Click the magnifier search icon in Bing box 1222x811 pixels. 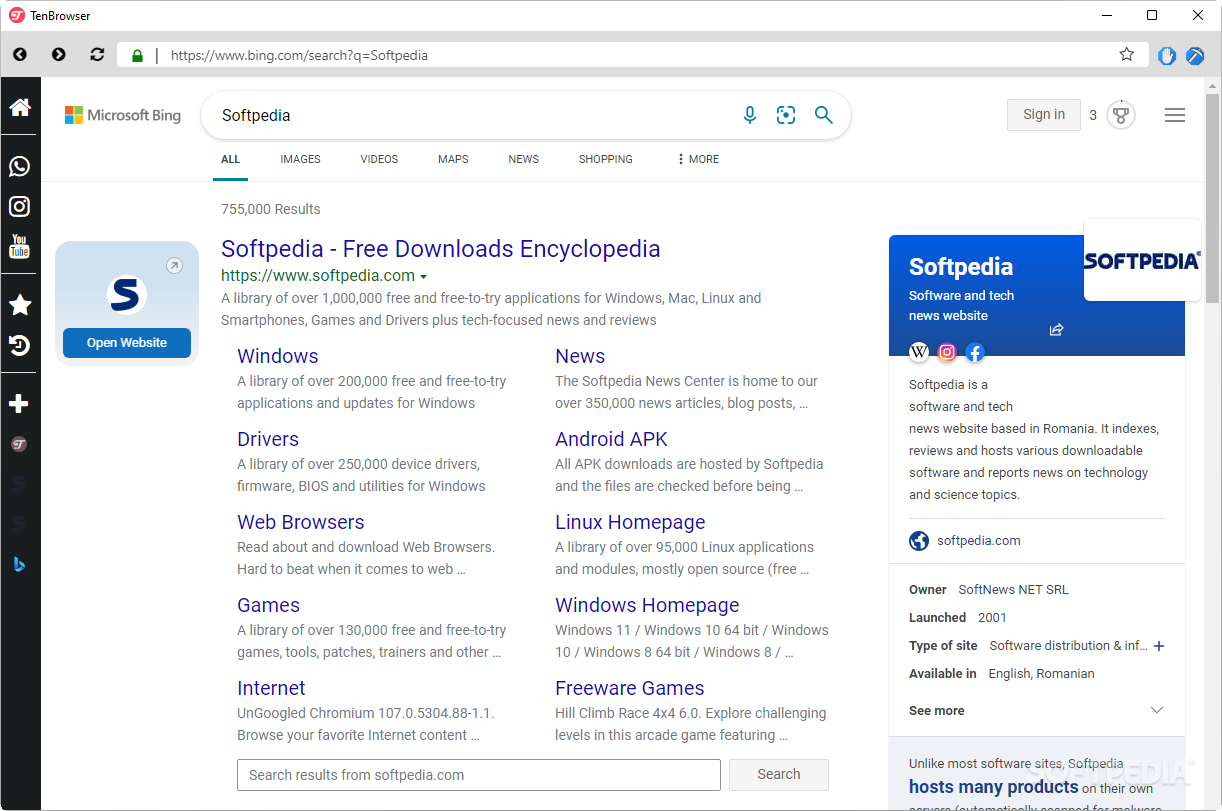(823, 115)
